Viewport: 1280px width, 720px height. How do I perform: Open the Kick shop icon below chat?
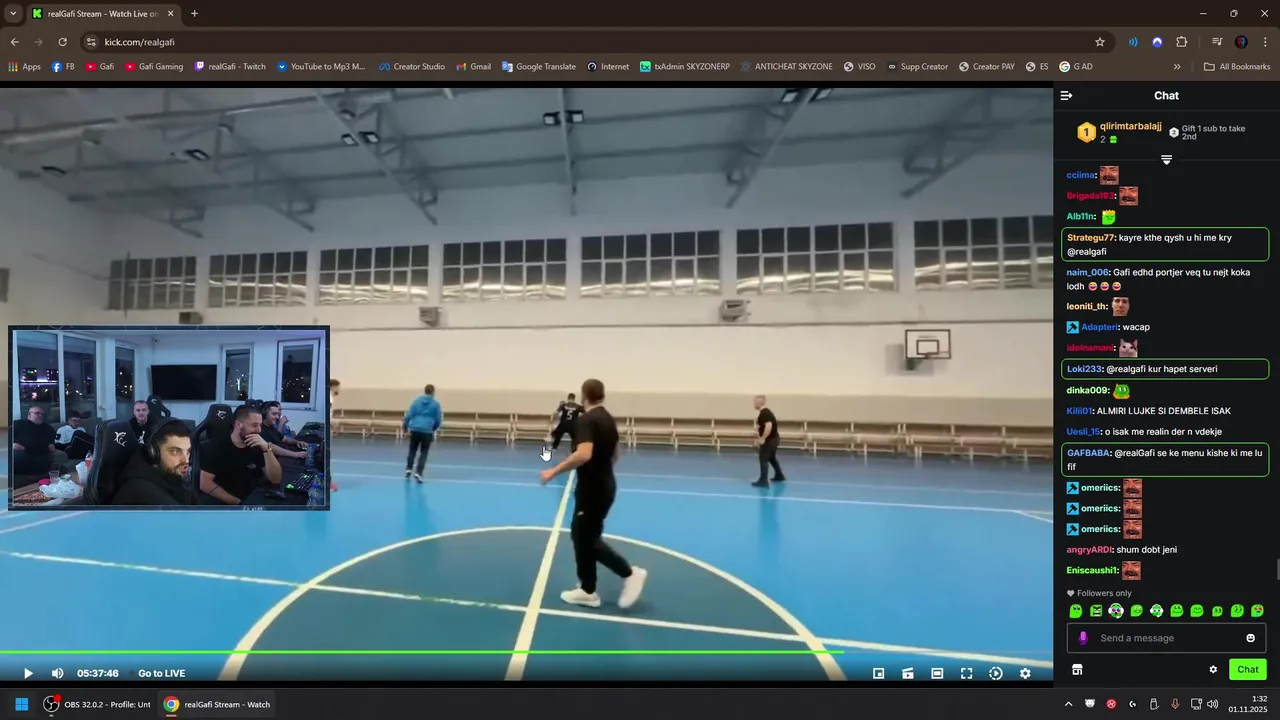pos(1077,670)
